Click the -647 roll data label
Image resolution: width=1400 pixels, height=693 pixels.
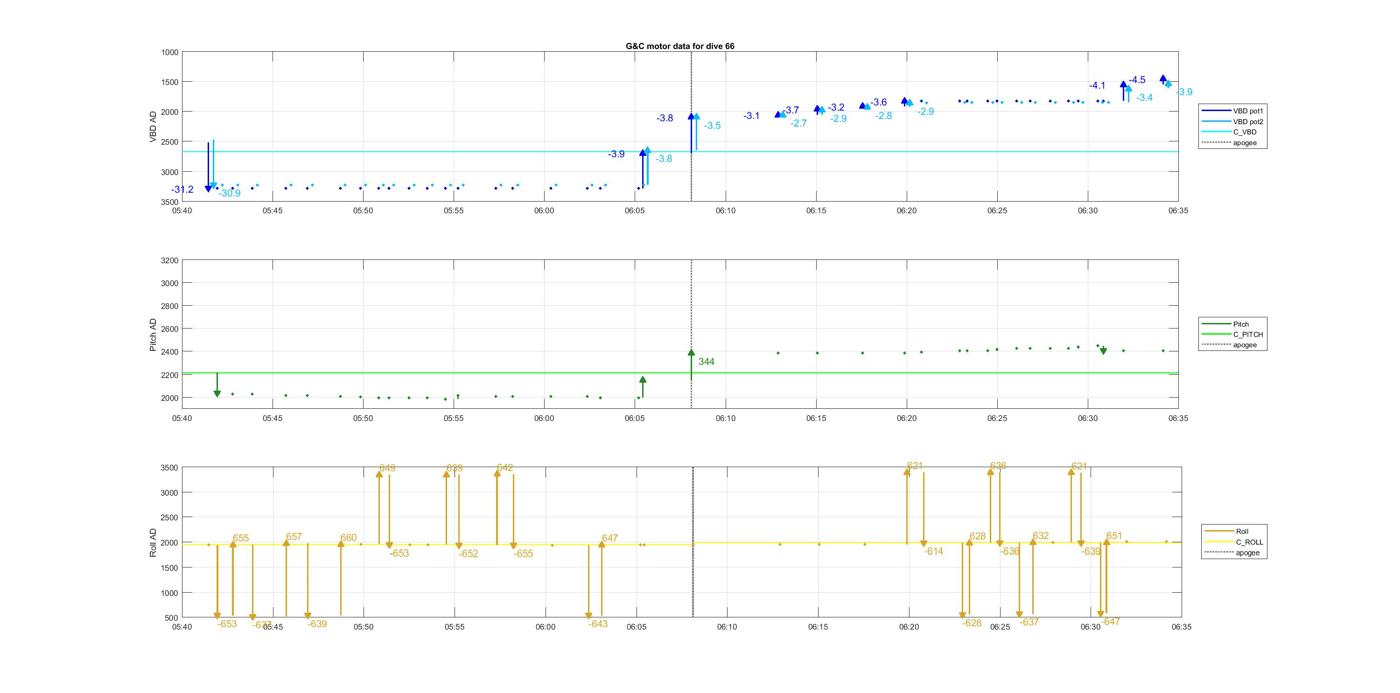click(x=1110, y=622)
